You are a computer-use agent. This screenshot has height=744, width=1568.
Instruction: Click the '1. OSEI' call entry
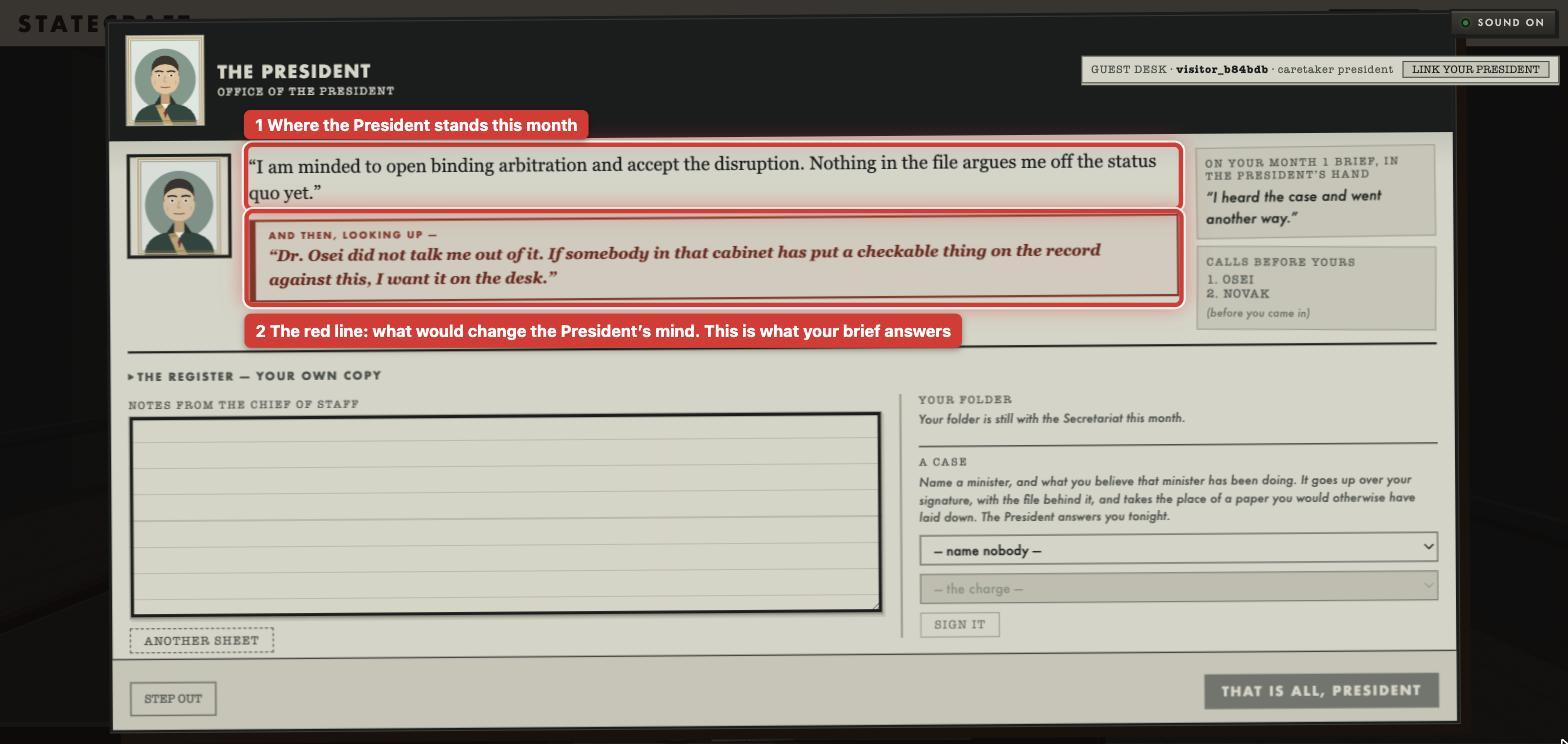tap(1230, 280)
